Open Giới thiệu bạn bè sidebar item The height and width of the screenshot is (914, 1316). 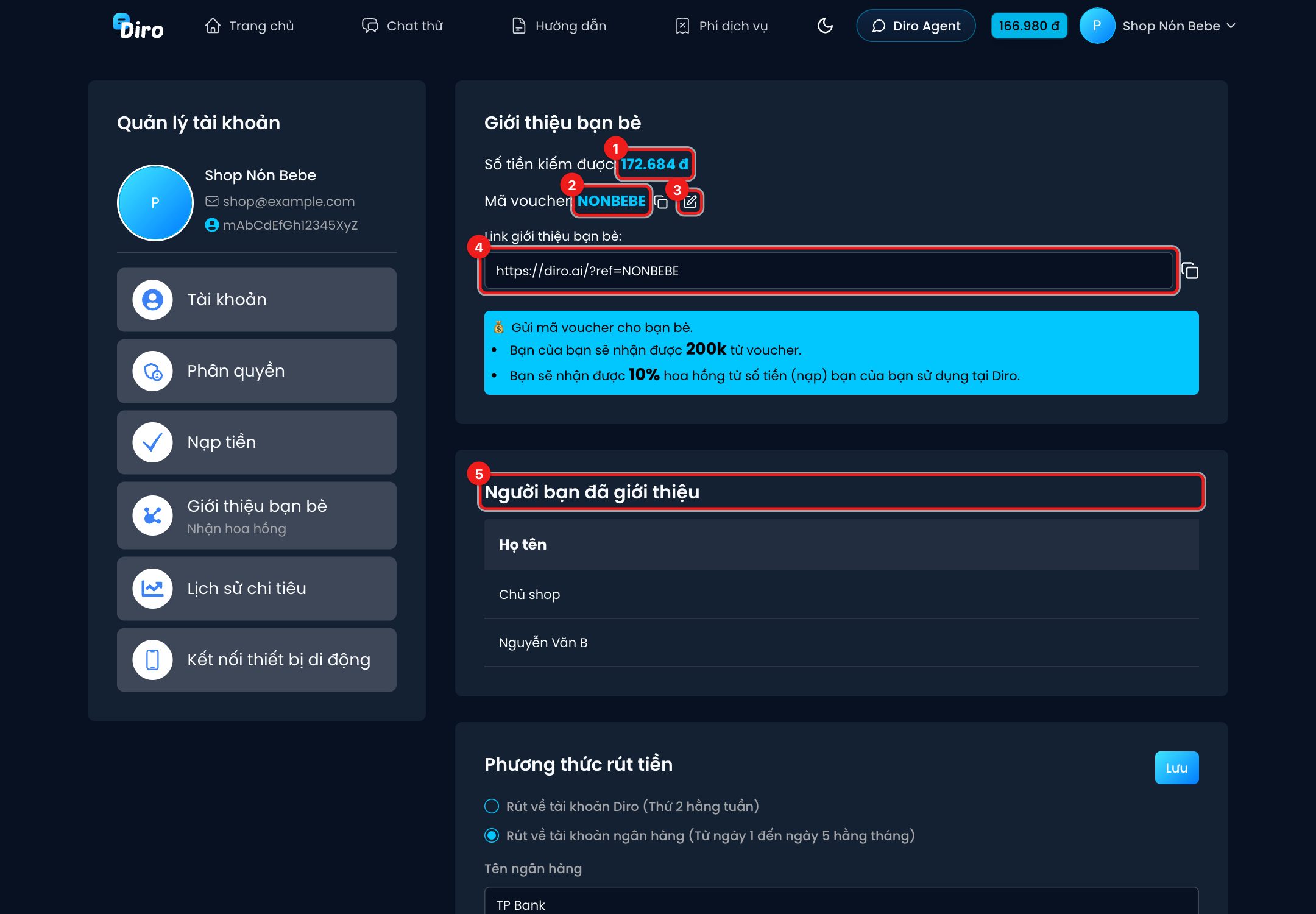tap(256, 515)
